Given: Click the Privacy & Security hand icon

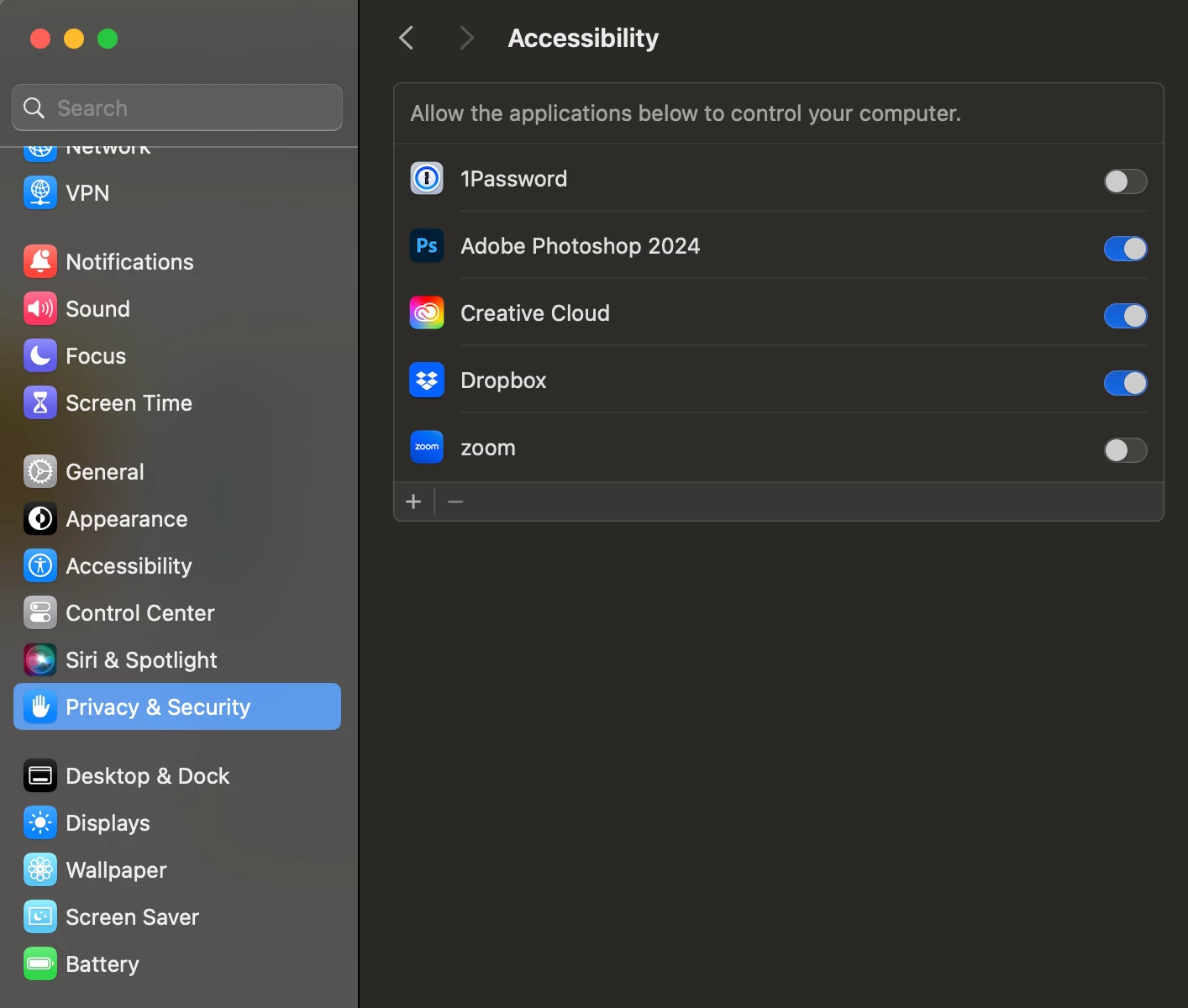Looking at the screenshot, I should click(40, 706).
